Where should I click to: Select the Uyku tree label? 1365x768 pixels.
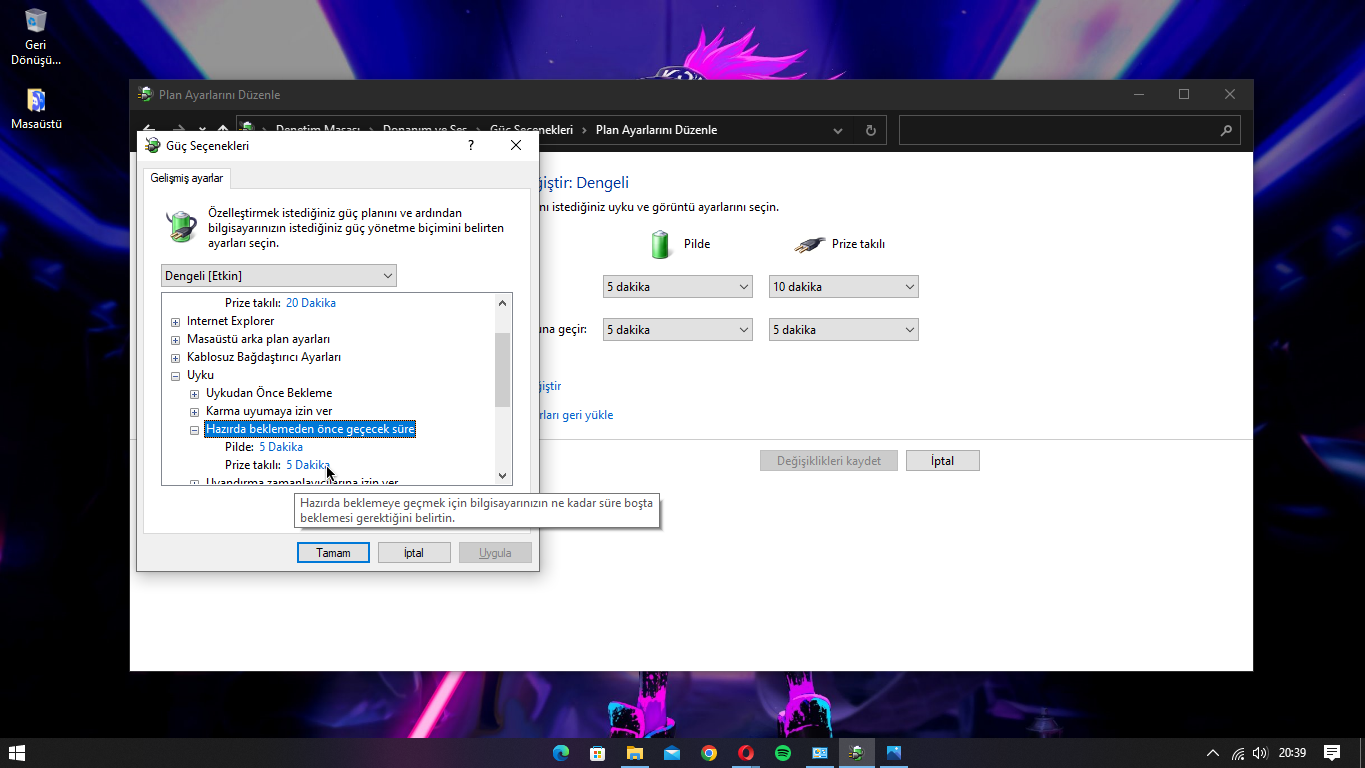[200, 375]
